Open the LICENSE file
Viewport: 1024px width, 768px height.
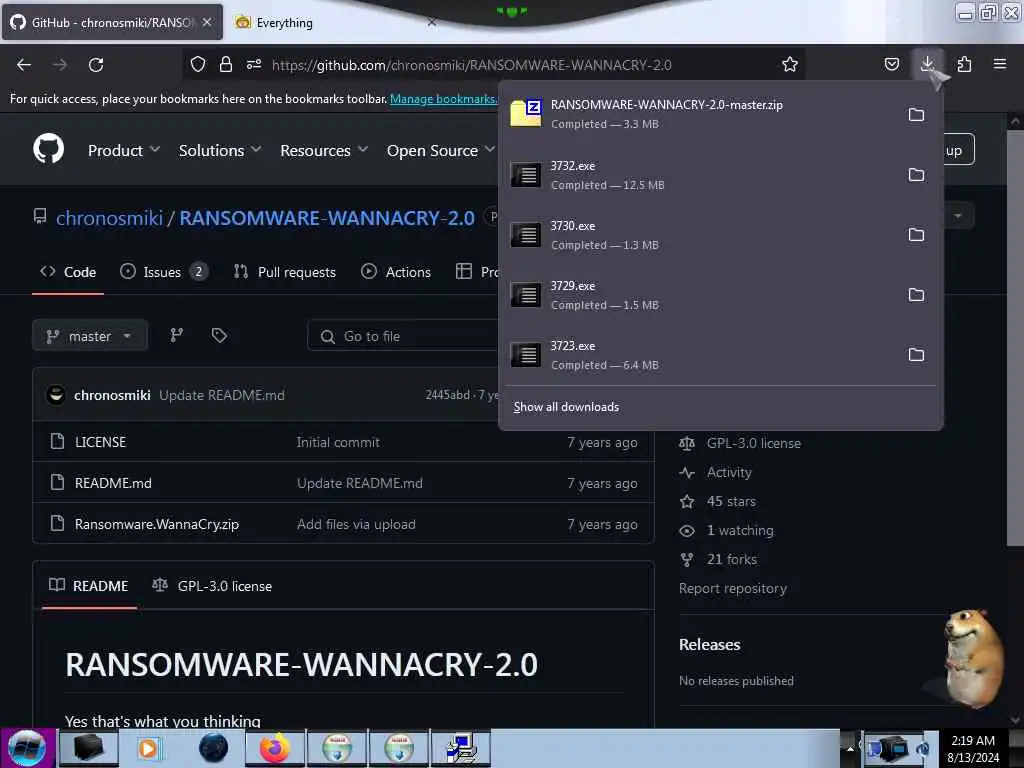pos(101,442)
